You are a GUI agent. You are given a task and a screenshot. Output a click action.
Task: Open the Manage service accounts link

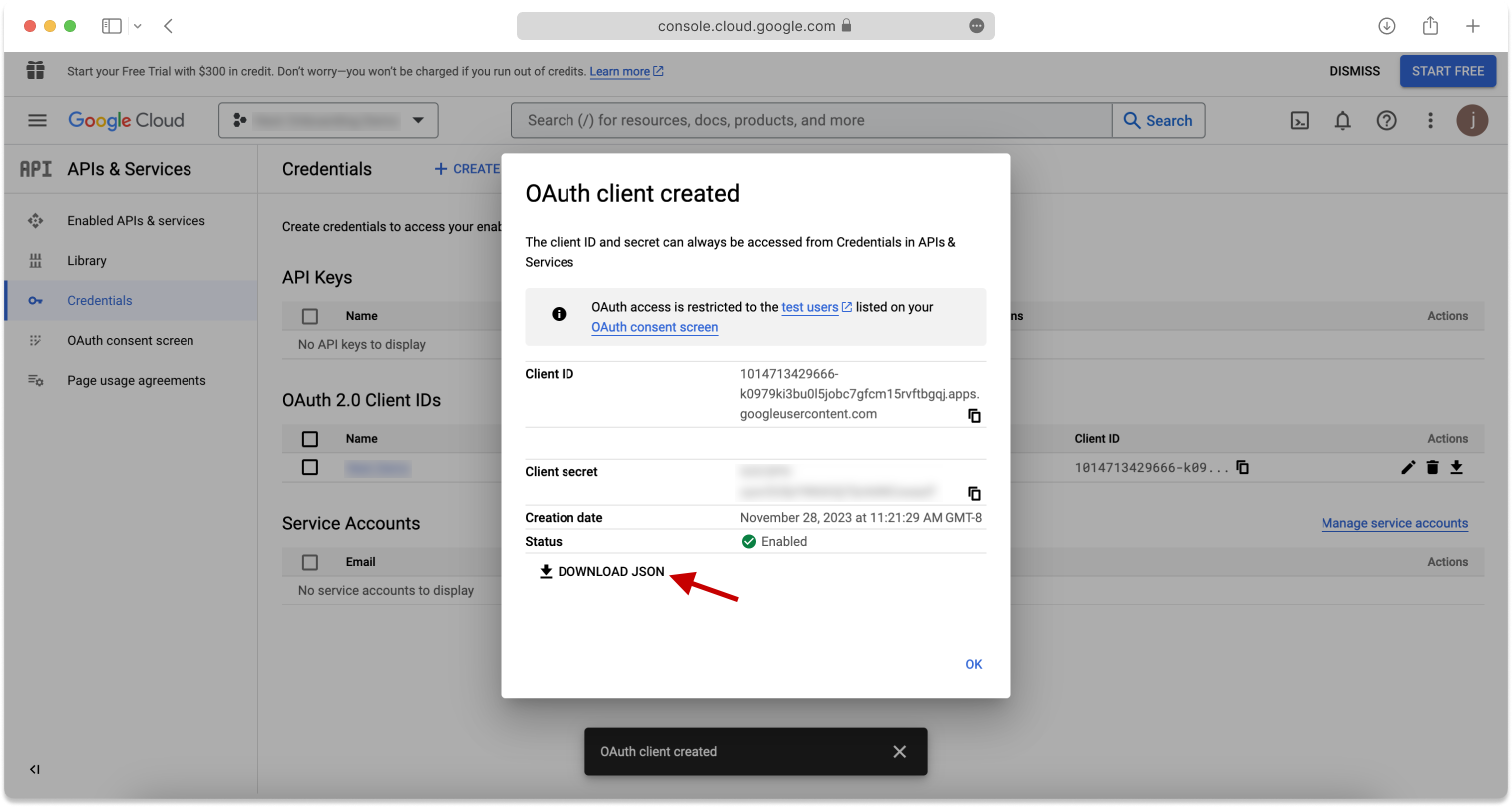coord(1394,523)
